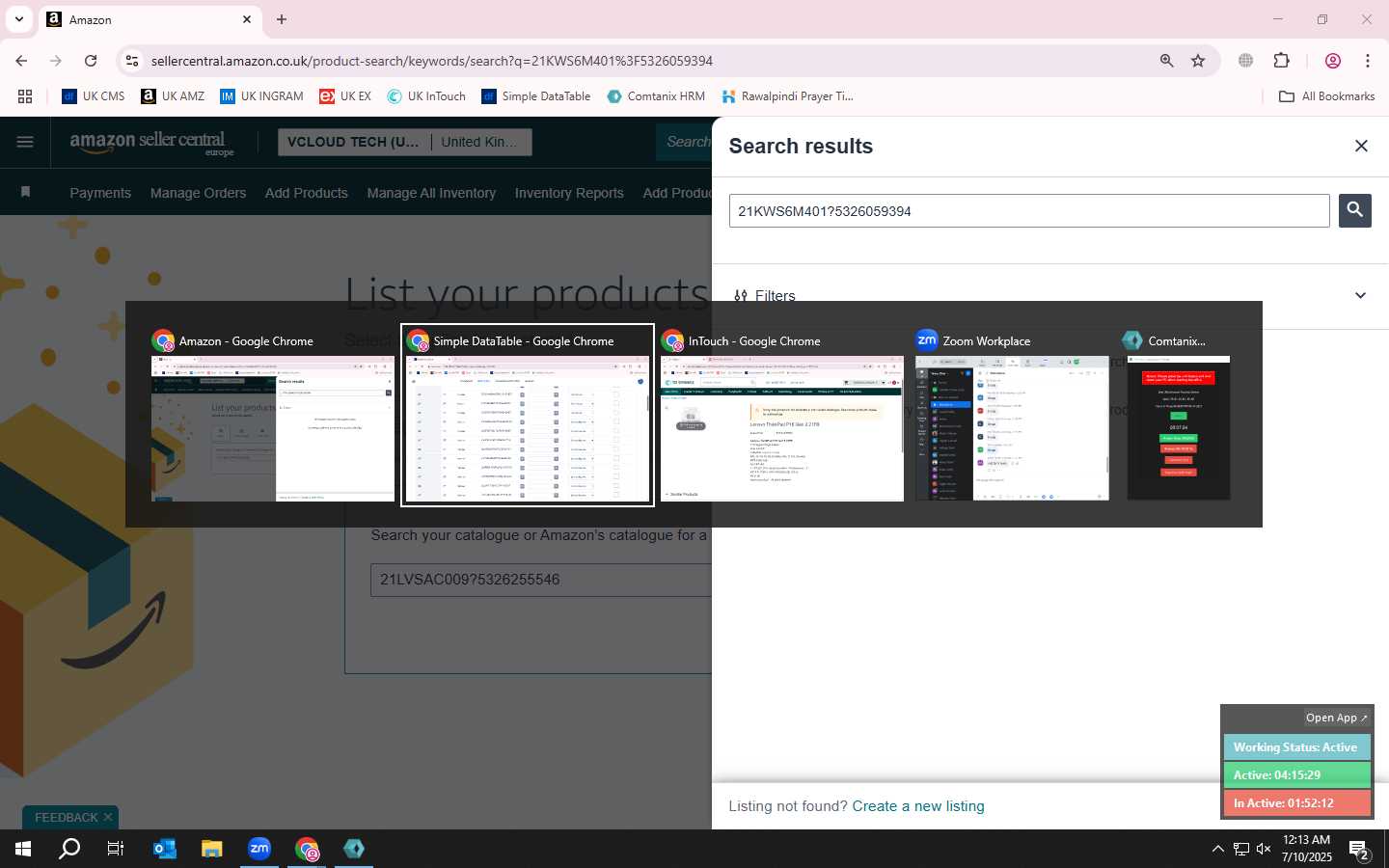The width and height of the screenshot is (1389, 868).
Task: Click the browser back arrow
Action: click(21, 61)
